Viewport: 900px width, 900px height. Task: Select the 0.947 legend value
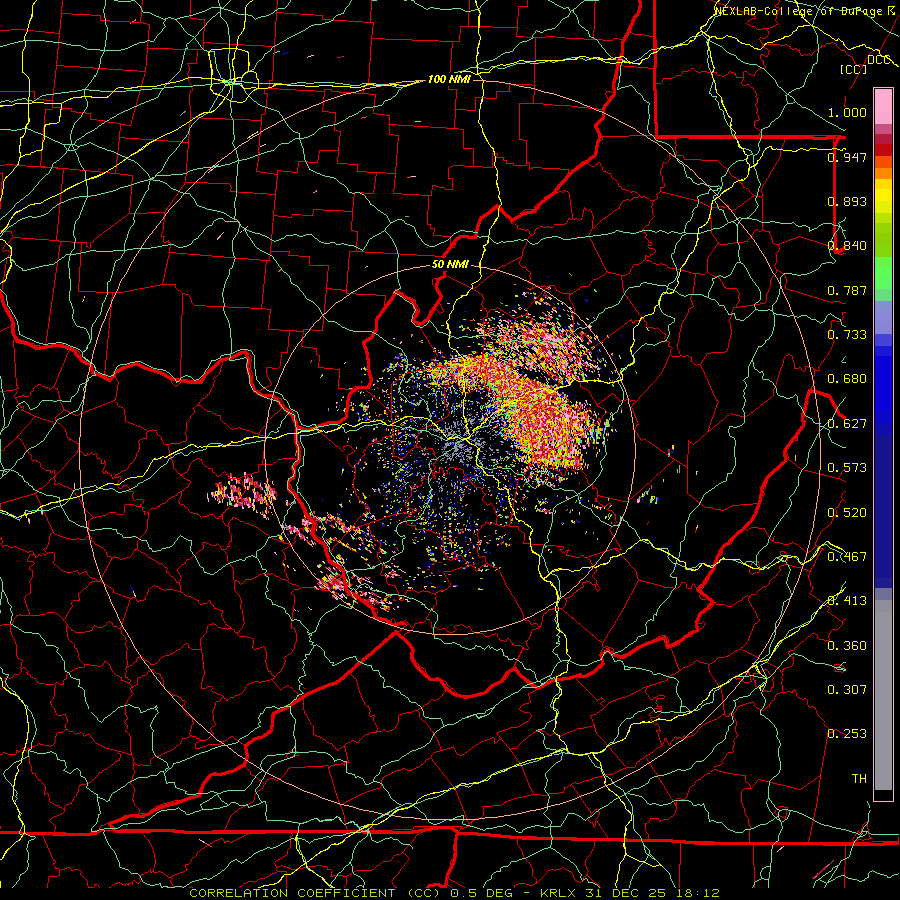point(847,157)
